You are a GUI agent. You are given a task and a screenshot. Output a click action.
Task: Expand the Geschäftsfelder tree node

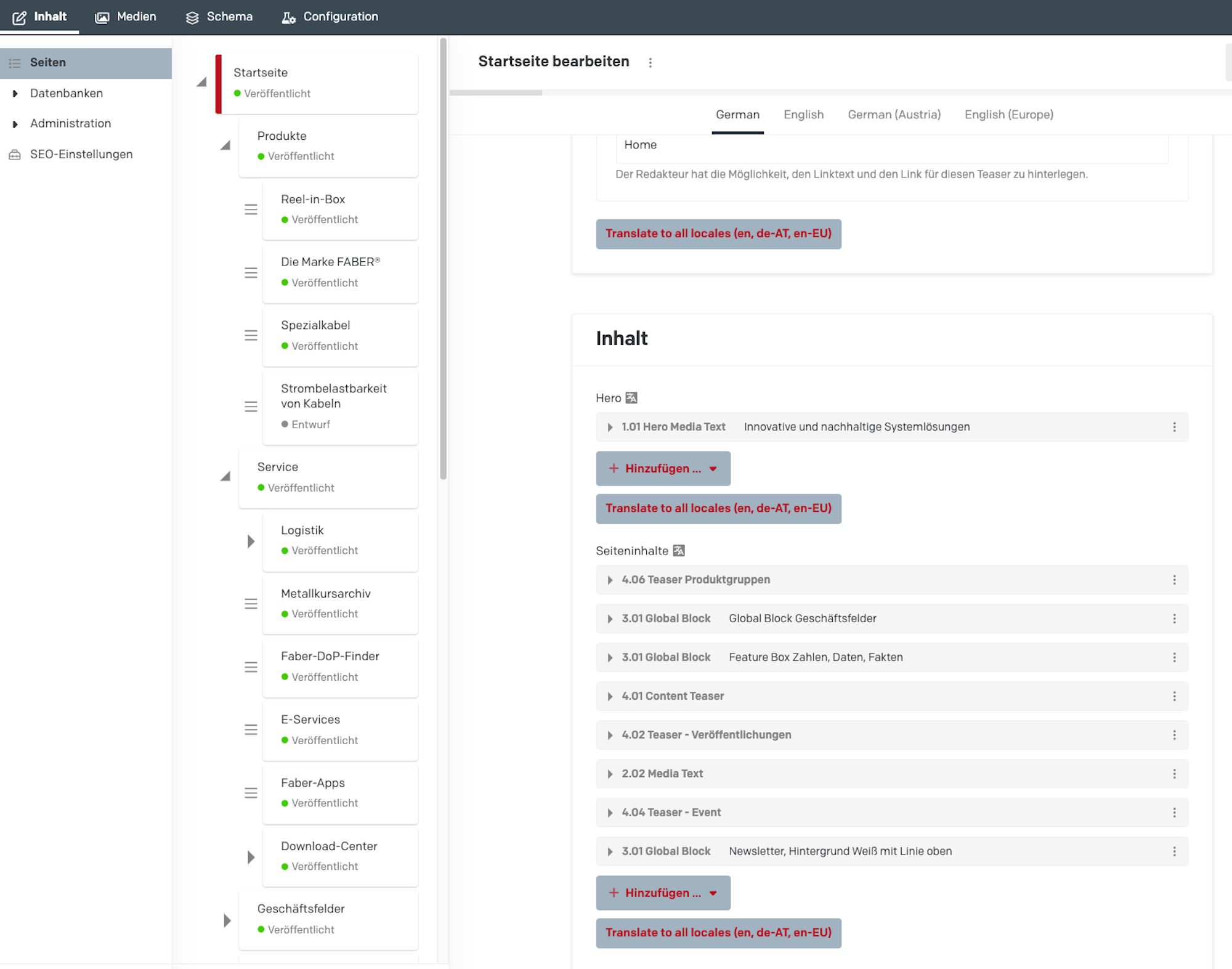(227, 920)
